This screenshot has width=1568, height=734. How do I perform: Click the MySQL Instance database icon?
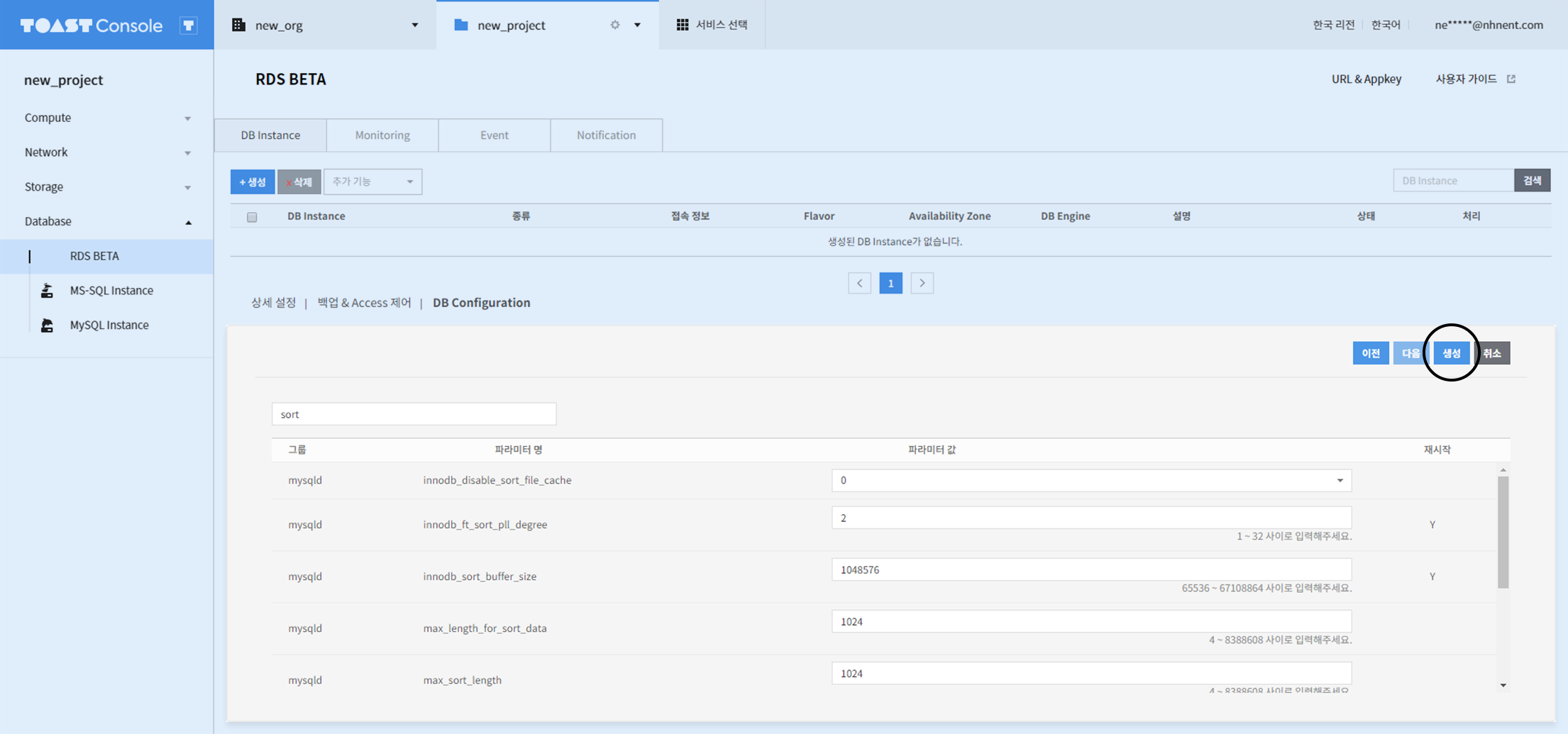(47, 325)
